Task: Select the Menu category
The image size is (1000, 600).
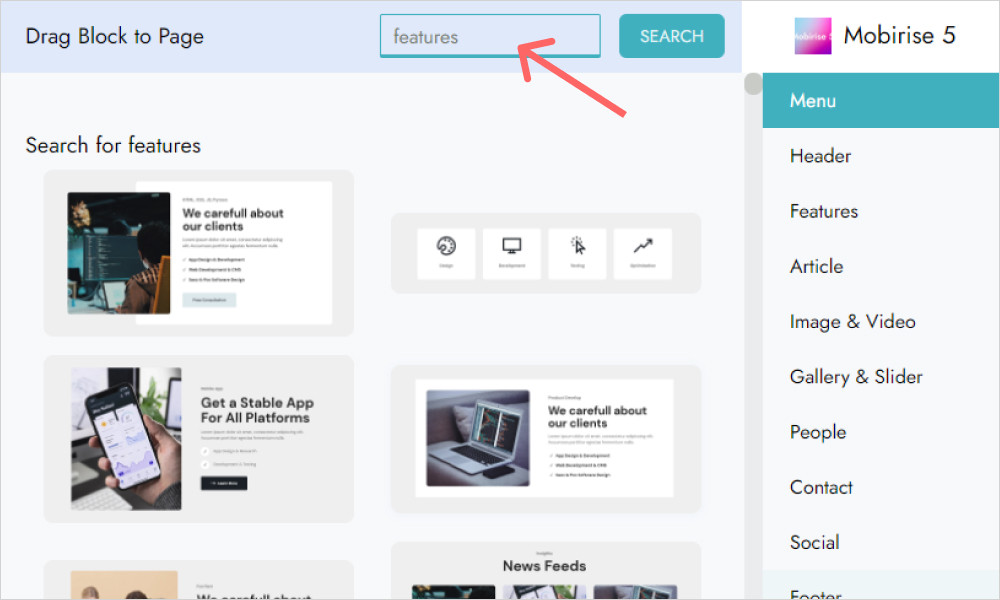Action: (812, 101)
